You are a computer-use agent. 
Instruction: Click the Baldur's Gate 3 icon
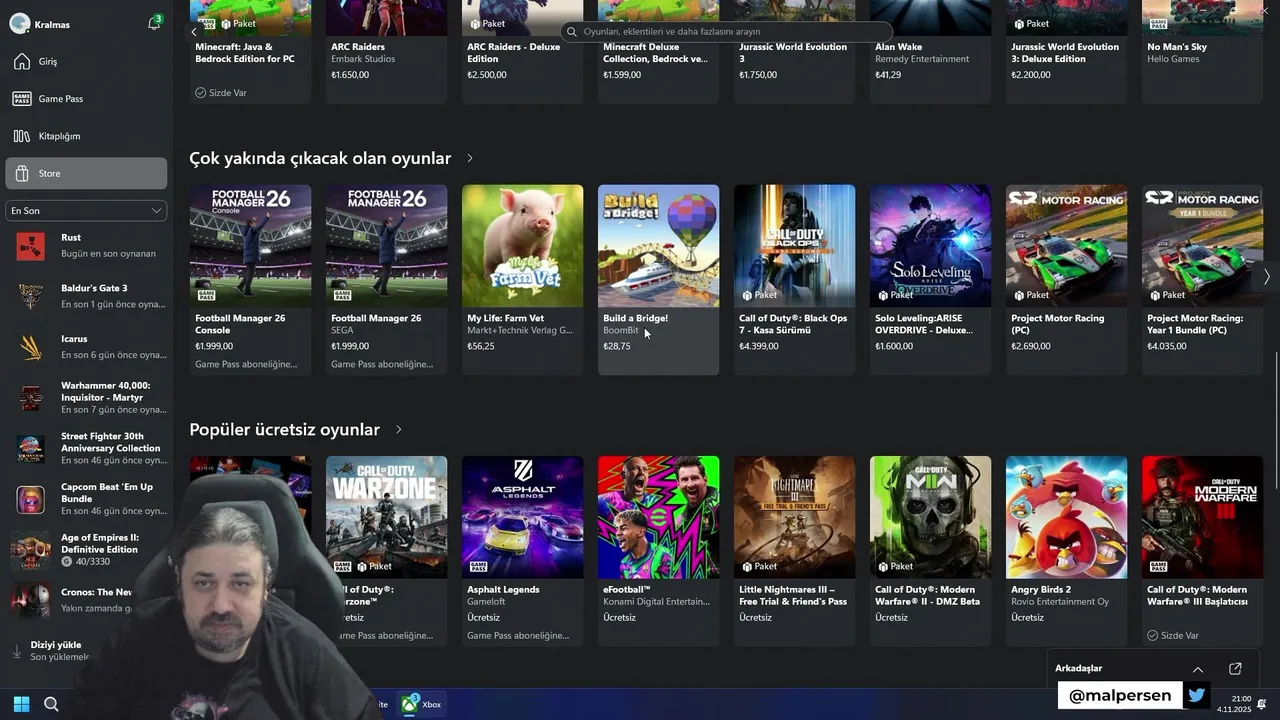tap(30, 296)
